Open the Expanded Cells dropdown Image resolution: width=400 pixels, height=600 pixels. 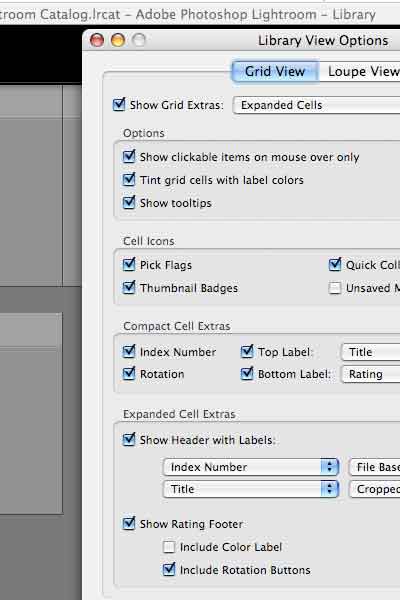click(x=317, y=105)
